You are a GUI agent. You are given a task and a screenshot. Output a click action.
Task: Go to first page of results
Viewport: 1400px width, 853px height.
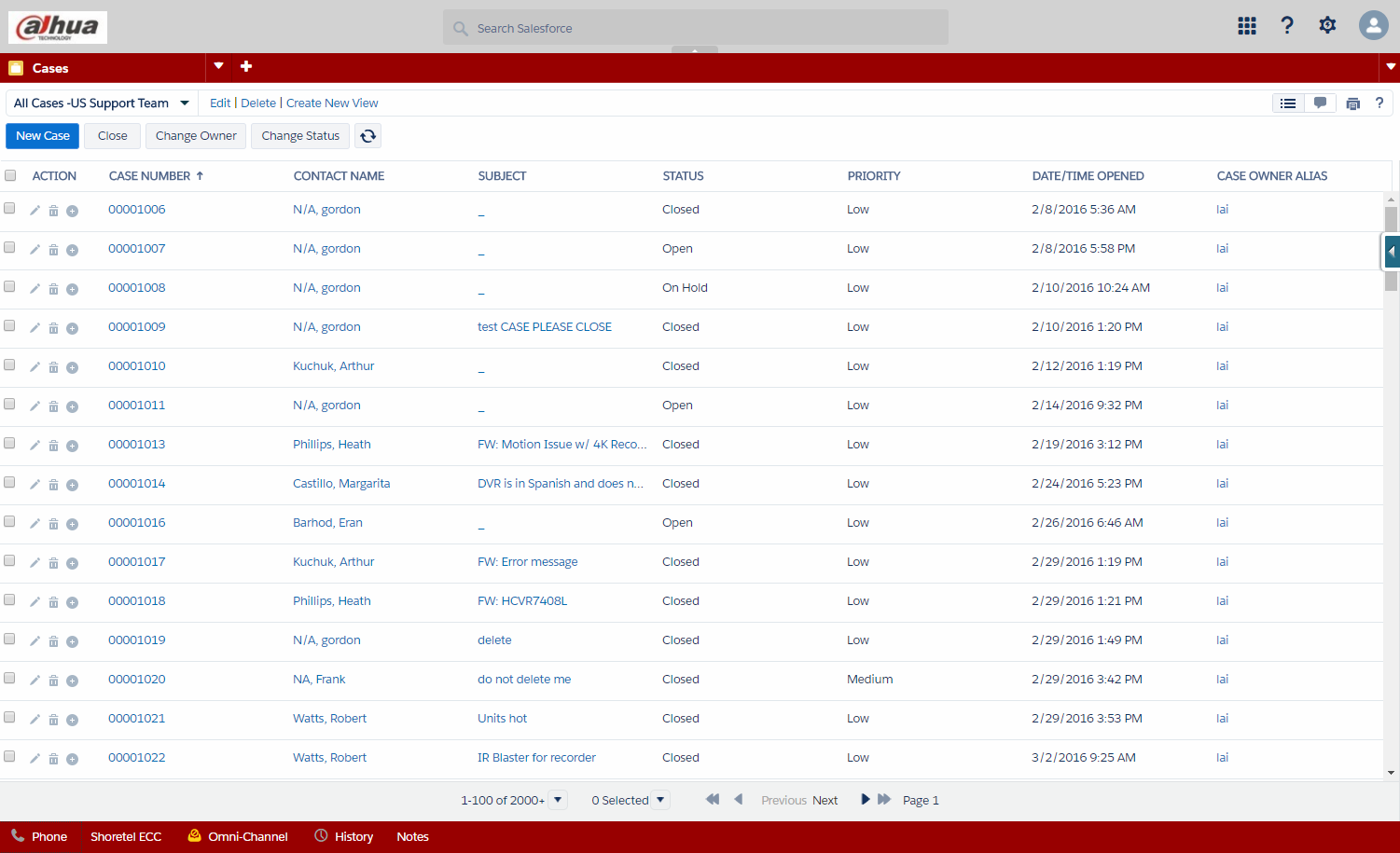pyautogui.click(x=713, y=800)
